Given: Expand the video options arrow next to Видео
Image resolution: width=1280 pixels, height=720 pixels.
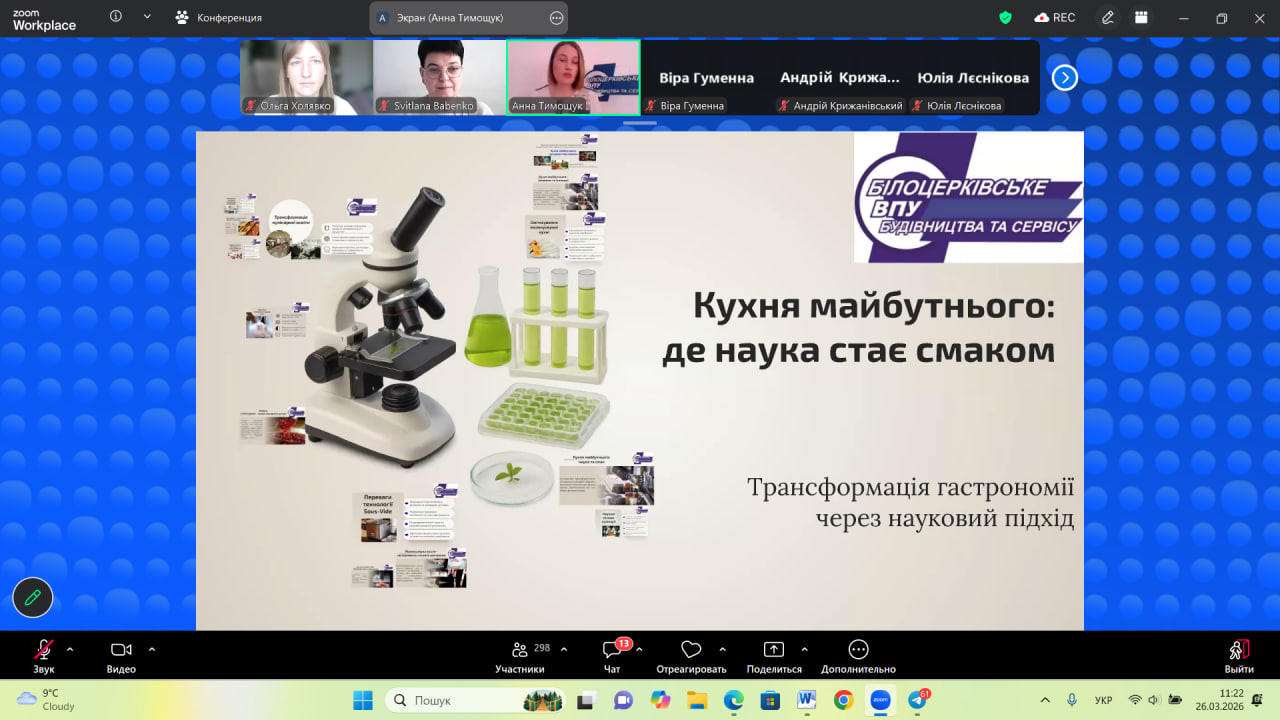Looking at the screenshot, I should click(x=152, y=649).
